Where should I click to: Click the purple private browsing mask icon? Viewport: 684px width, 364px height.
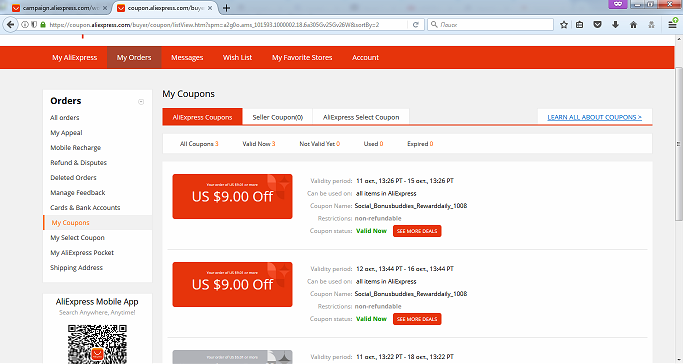pos(618,4)
